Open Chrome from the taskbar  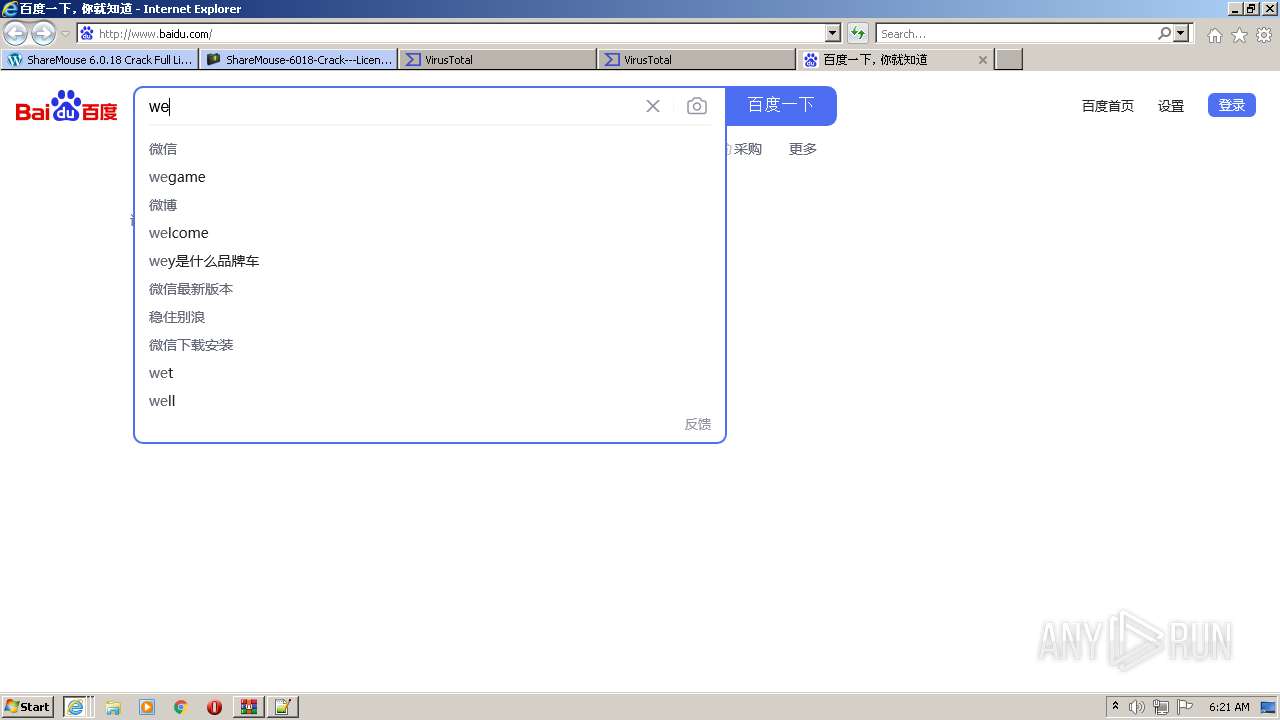[x=181, y=706]
